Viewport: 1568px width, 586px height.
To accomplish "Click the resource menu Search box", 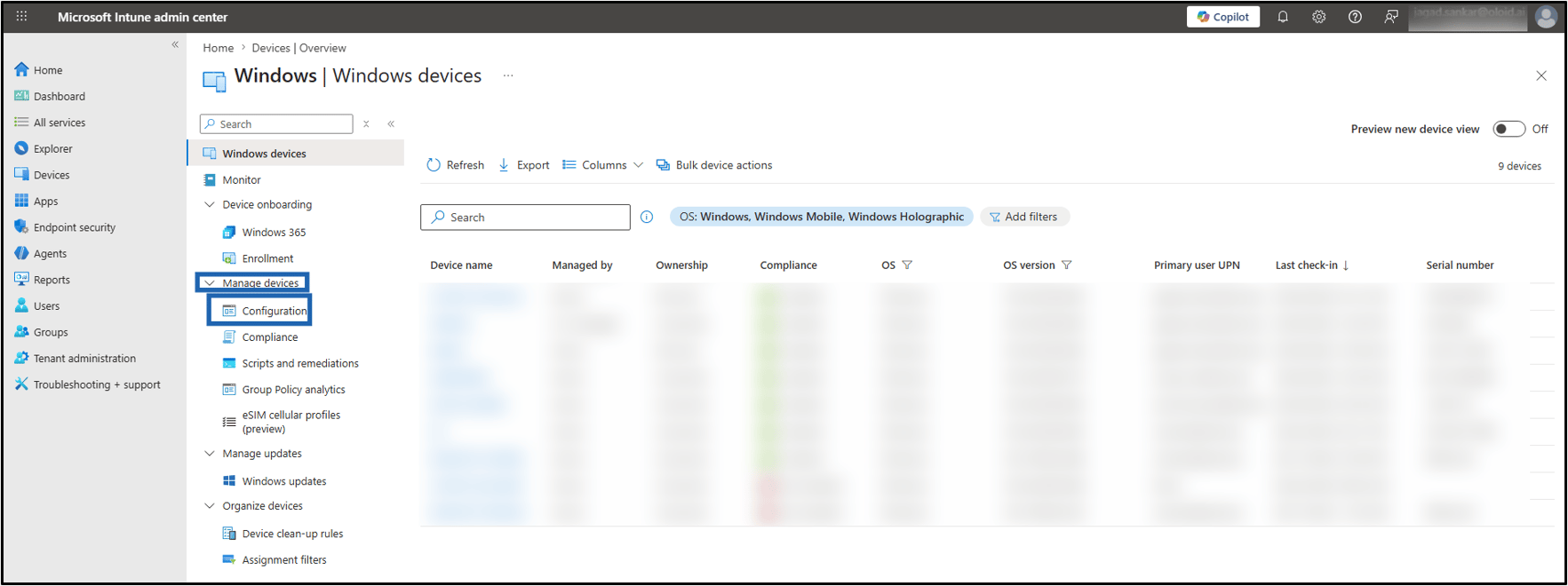I will click(x=276, y=123).
